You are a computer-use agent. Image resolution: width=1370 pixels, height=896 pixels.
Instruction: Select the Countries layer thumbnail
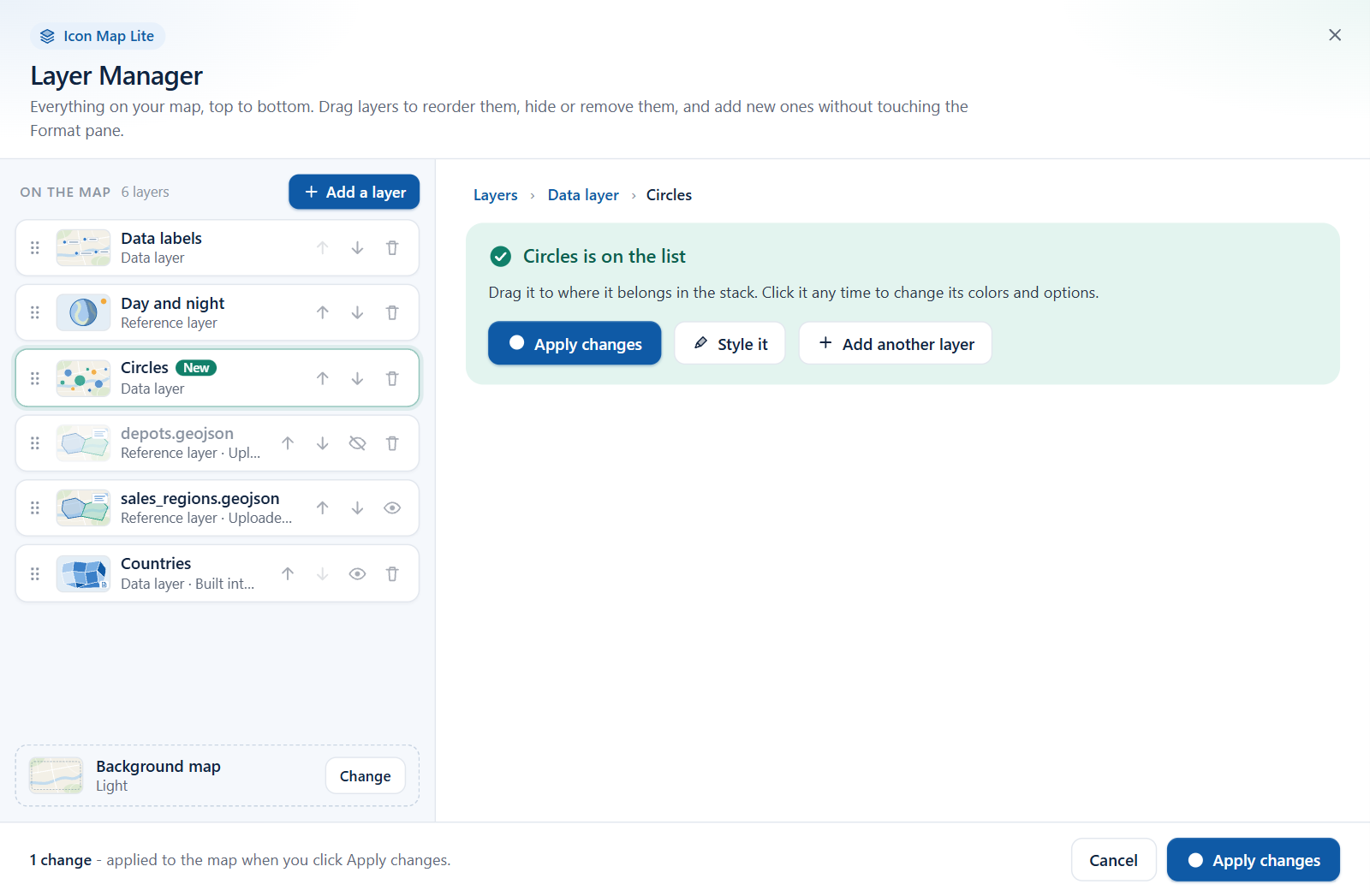click(x=83, y=574)
